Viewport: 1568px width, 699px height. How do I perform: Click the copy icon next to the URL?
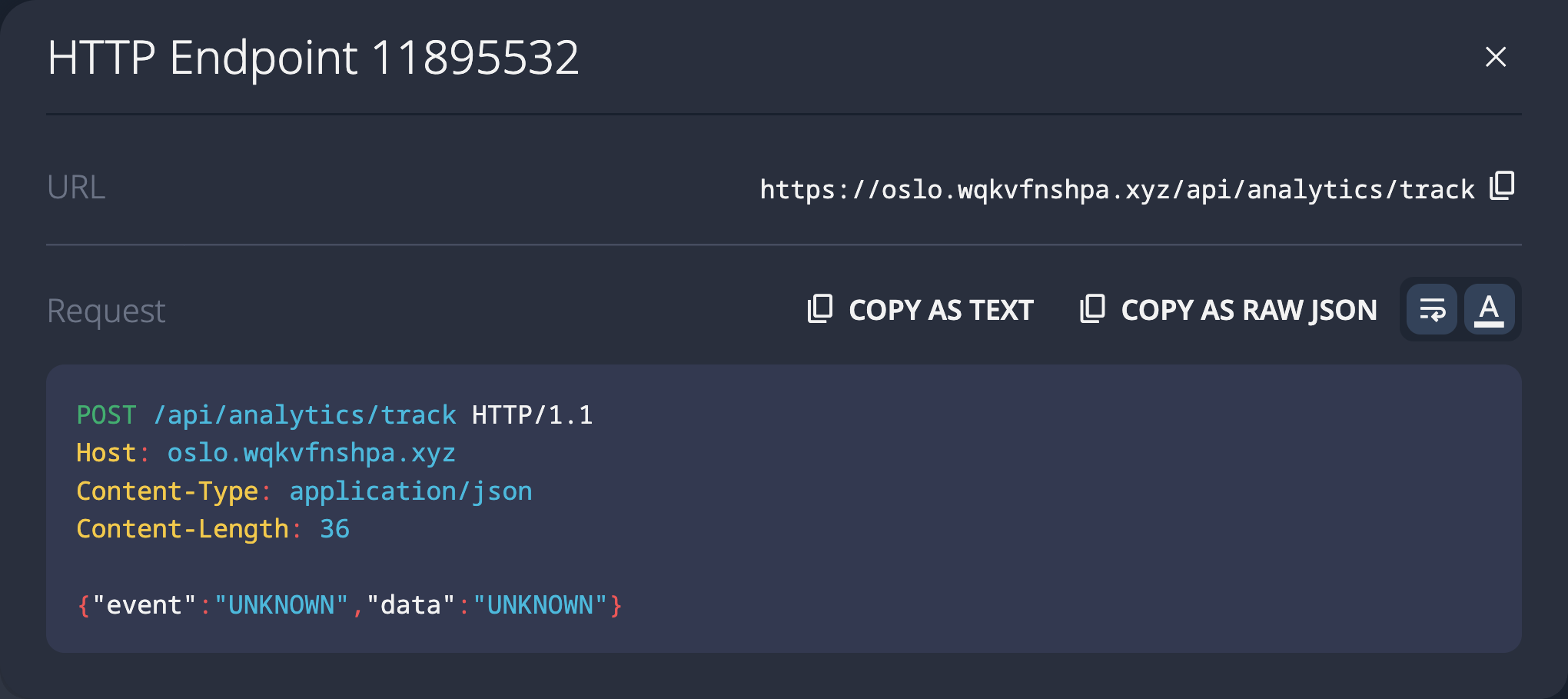1502,186
